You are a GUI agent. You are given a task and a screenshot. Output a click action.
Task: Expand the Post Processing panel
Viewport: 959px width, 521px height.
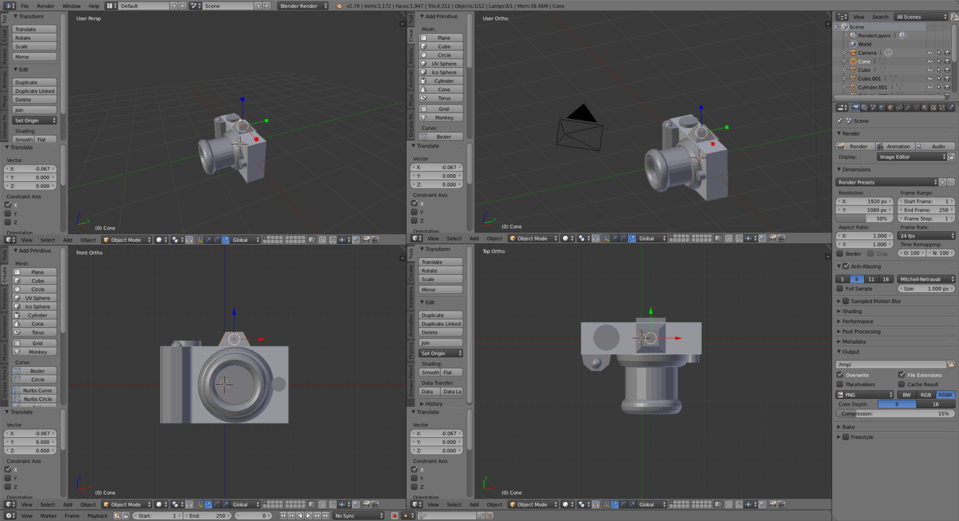click(x=861, y=331)
